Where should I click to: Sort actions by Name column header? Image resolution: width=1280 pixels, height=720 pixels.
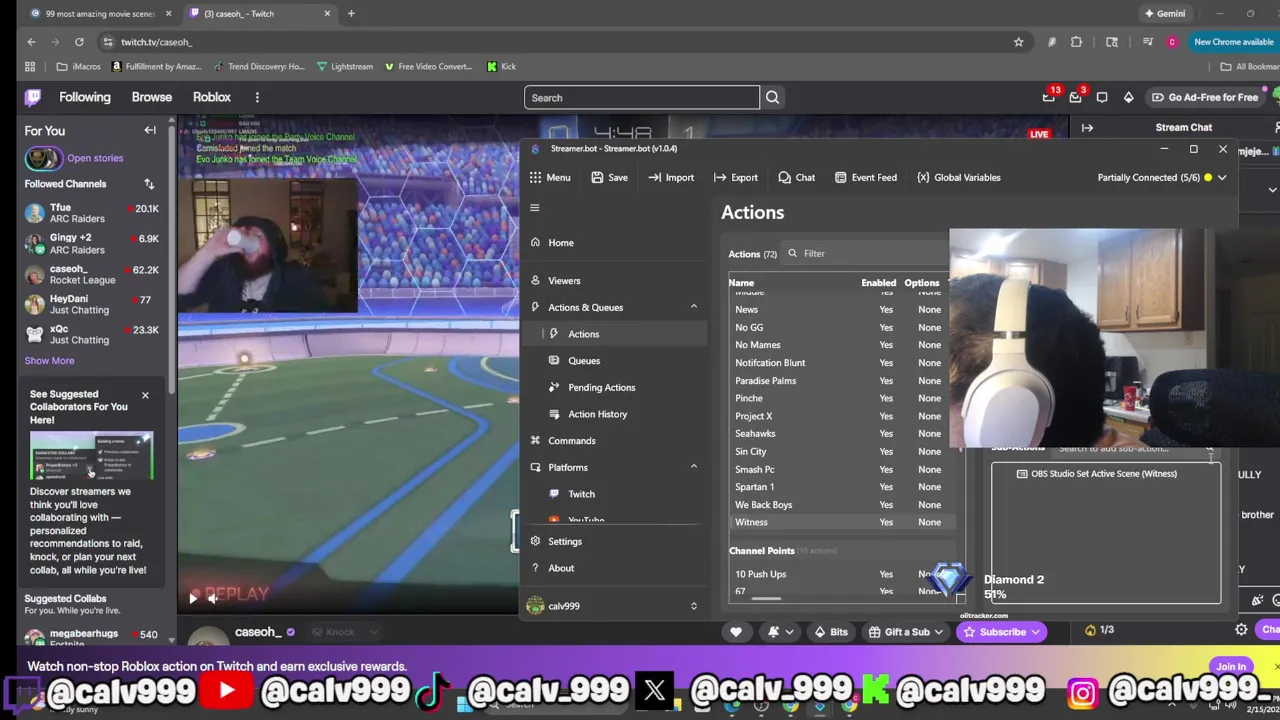pos(741,283)
